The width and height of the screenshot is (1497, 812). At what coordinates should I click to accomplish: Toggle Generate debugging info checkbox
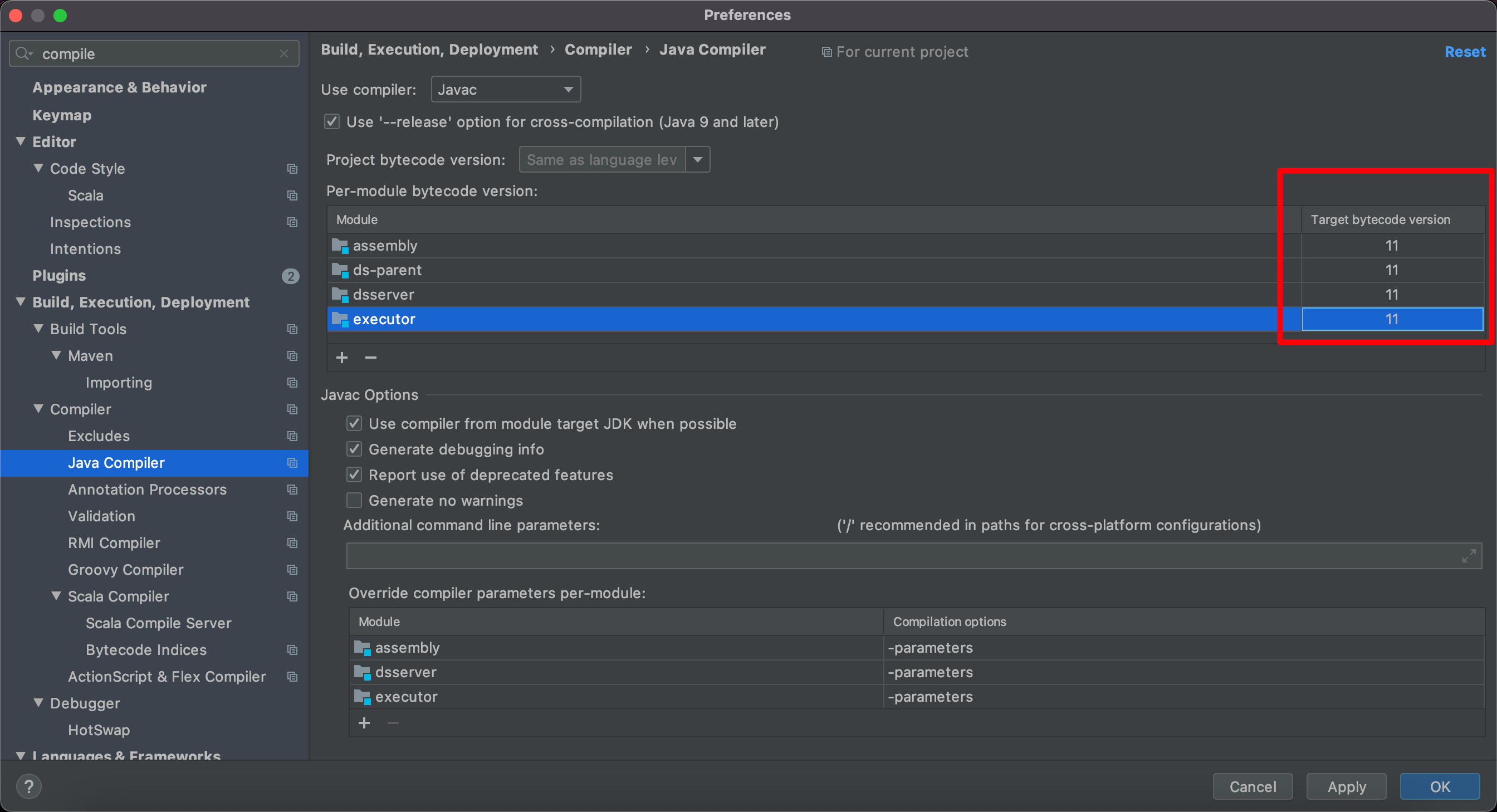click(354, 449)
